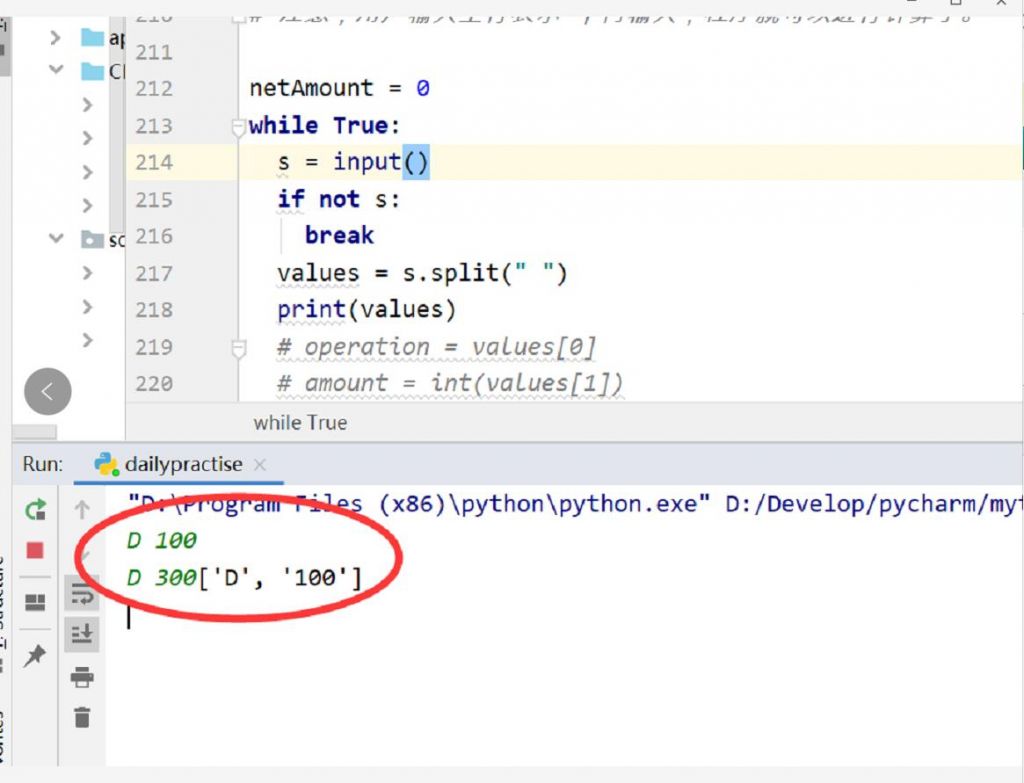Screen dimensions: 1024x783
Task: Toggle scroll to end of console
Action: click(82, 633)
